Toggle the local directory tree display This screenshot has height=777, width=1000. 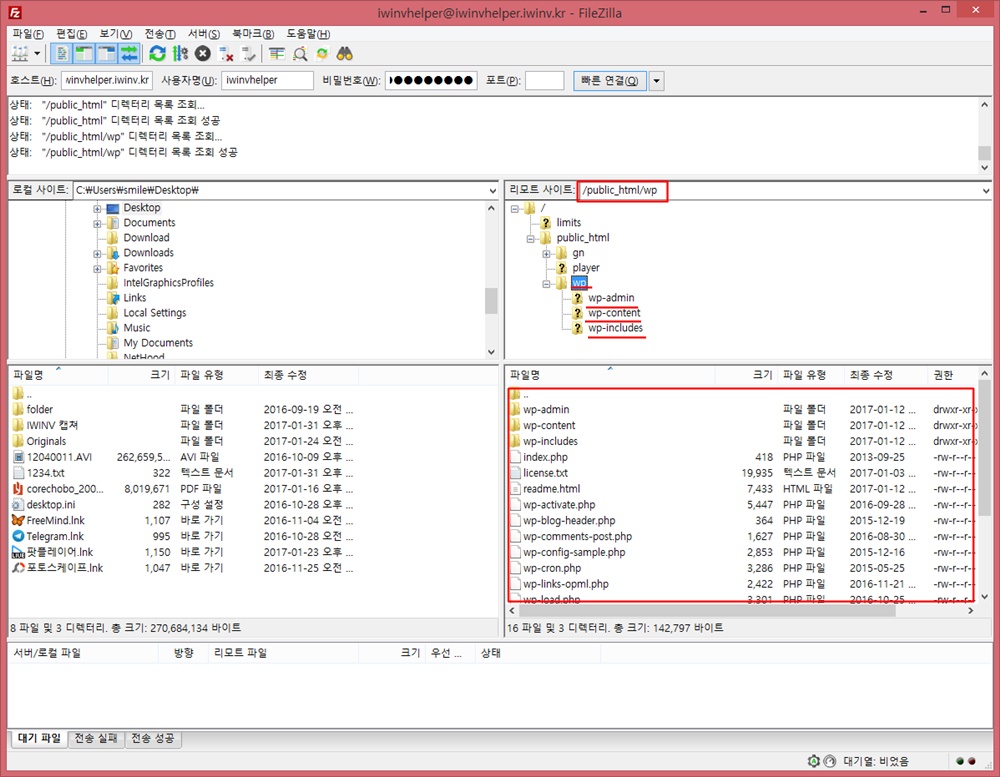pyautogui.click(x=84, y=54)
